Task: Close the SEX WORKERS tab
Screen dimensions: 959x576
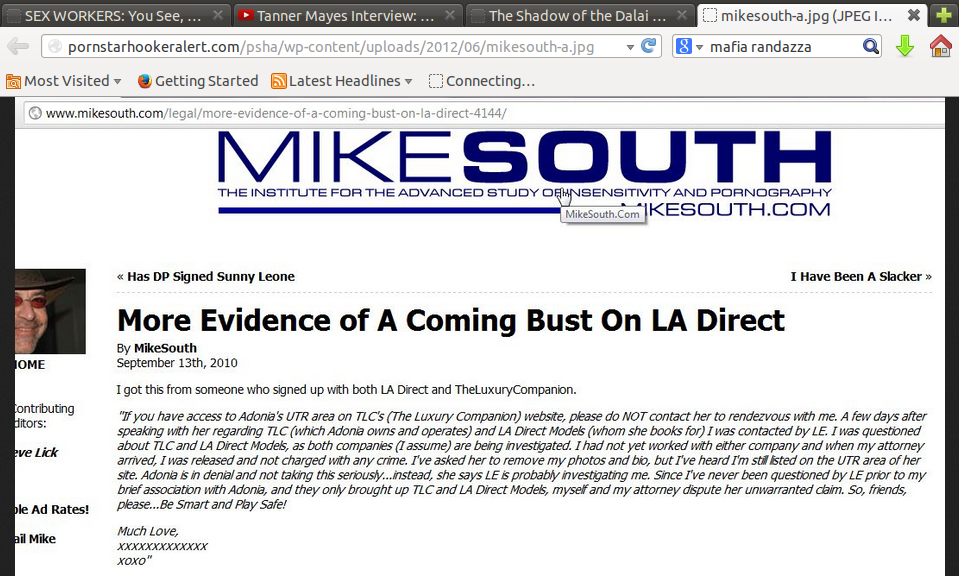Action: click(217, 15)
